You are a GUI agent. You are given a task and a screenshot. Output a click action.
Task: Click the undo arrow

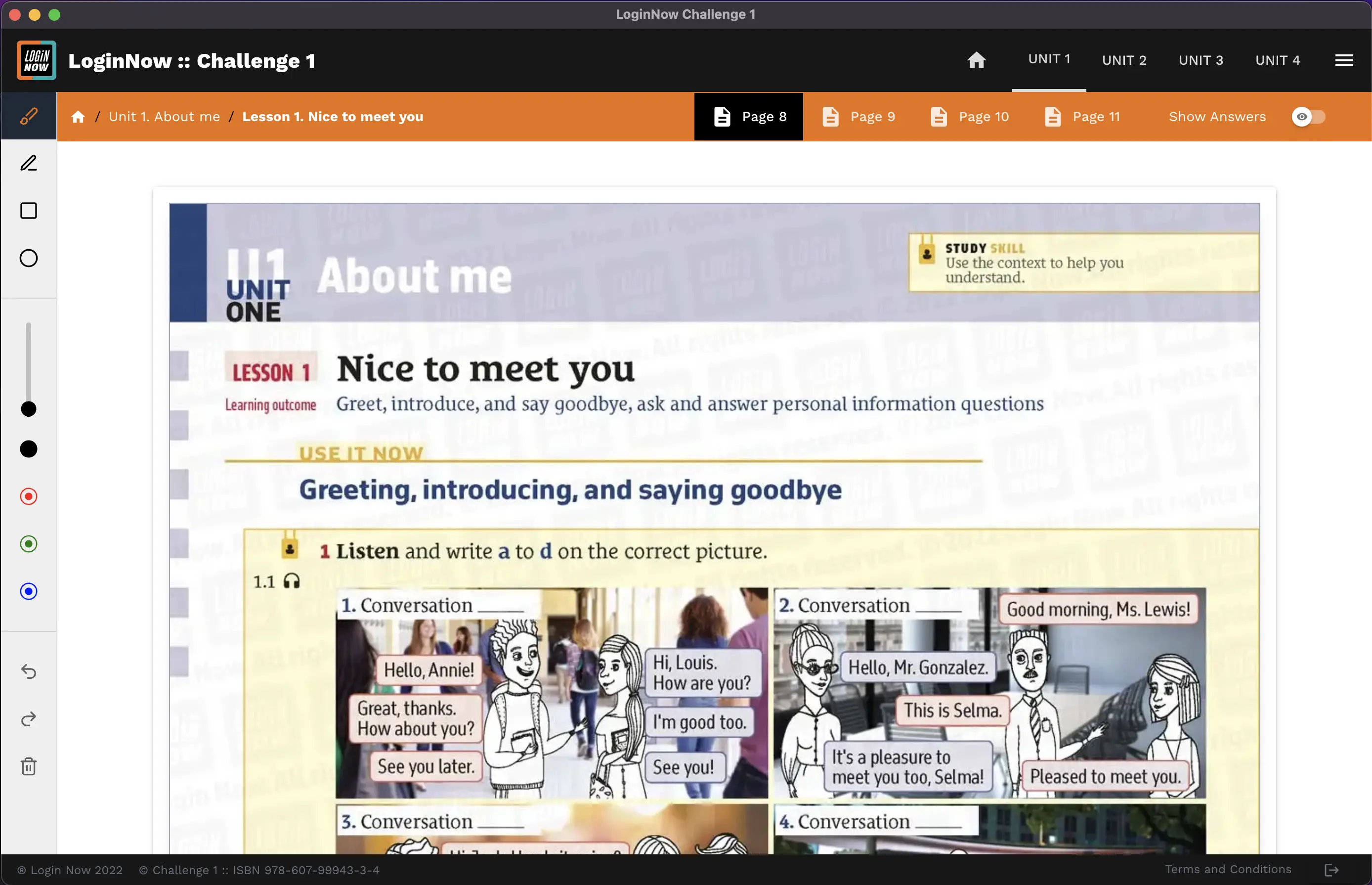pos(29,671)
